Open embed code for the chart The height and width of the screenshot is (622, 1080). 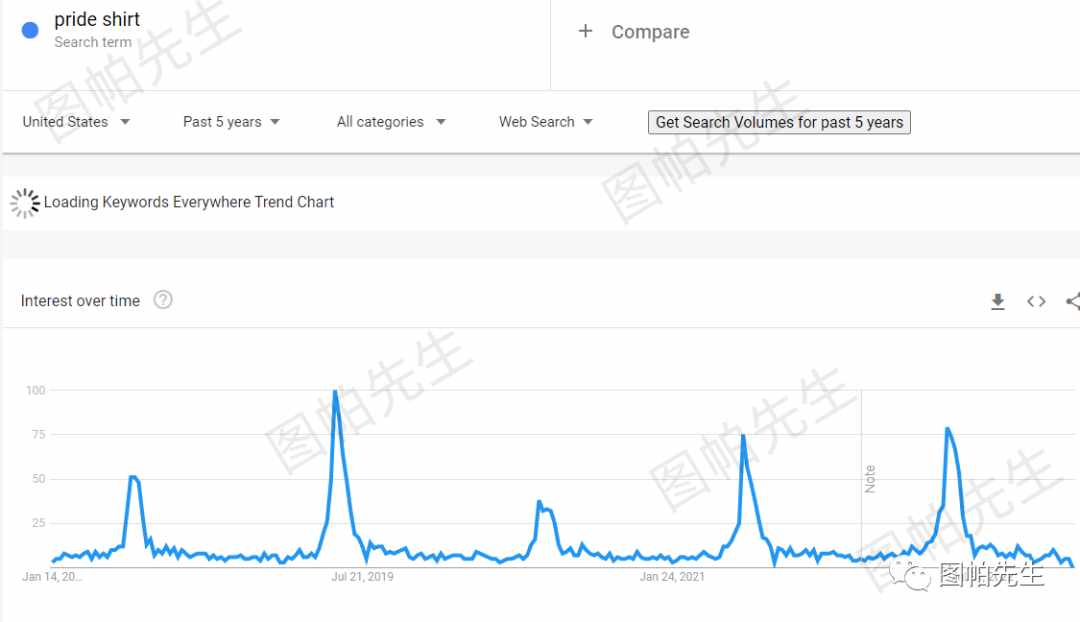click(1036, 301)
